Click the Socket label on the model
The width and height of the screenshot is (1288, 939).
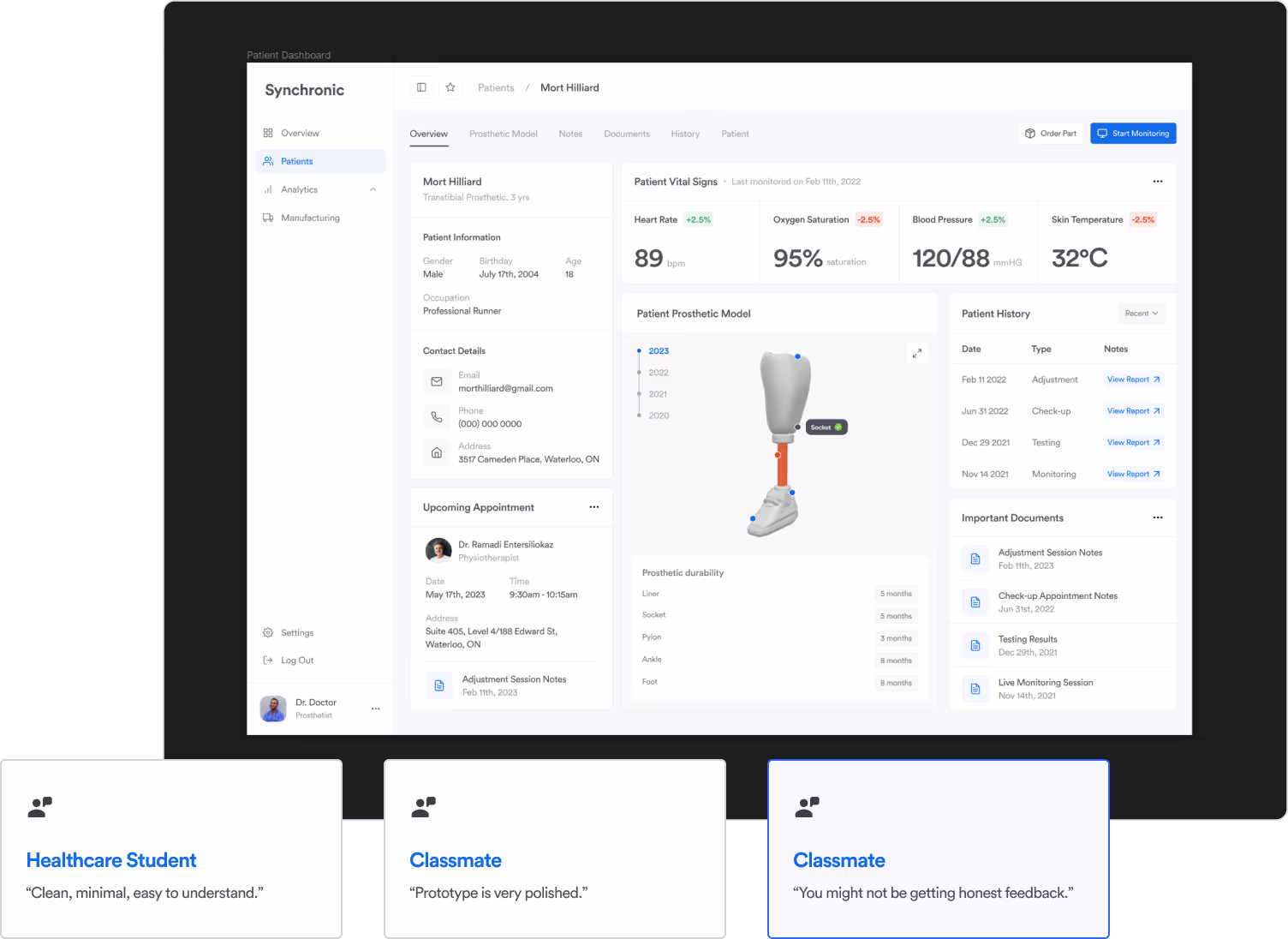[826, 428]
